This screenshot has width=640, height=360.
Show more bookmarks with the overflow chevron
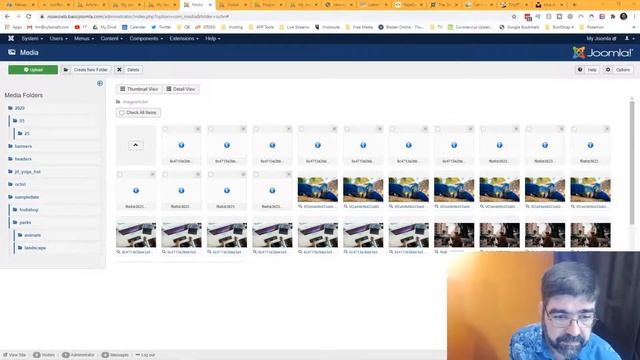point(634,27)
